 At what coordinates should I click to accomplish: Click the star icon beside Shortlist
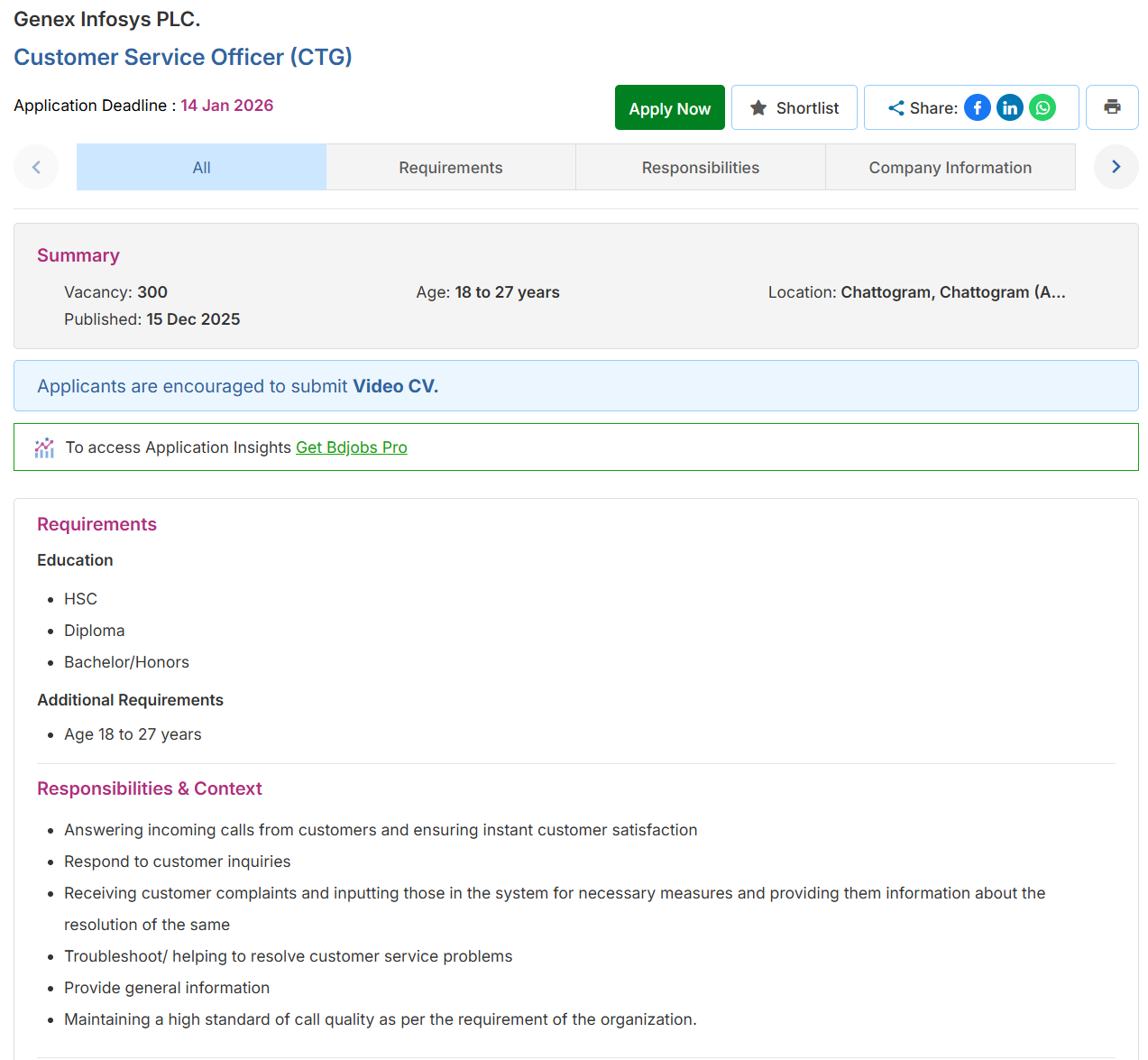pos(758,107)
